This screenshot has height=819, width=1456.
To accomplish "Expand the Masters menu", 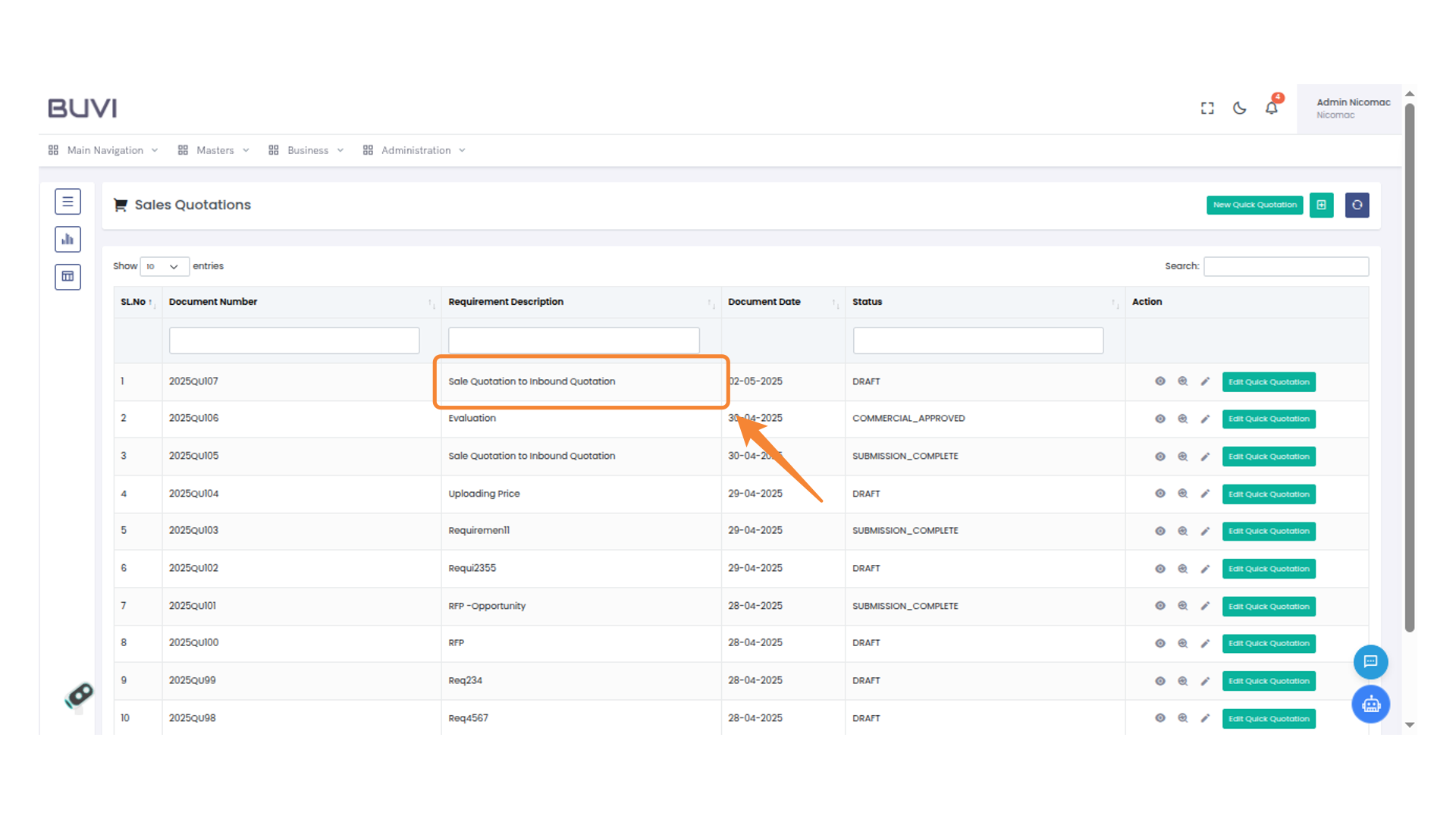I will tap(214, 150).
